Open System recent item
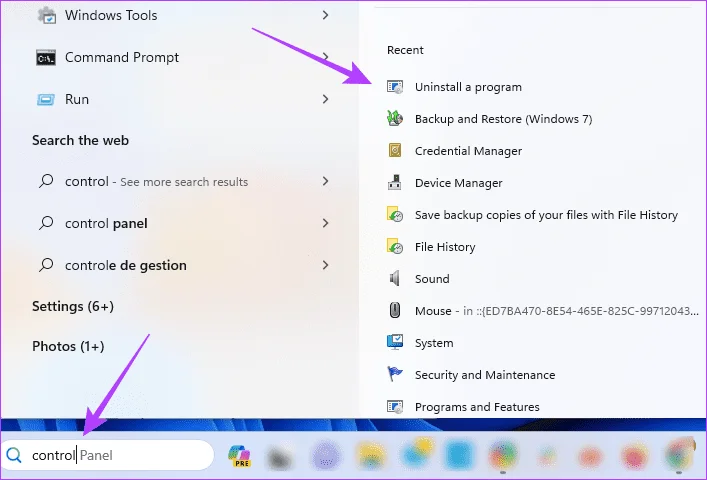 pyautogui.click(x=434, y=343)
